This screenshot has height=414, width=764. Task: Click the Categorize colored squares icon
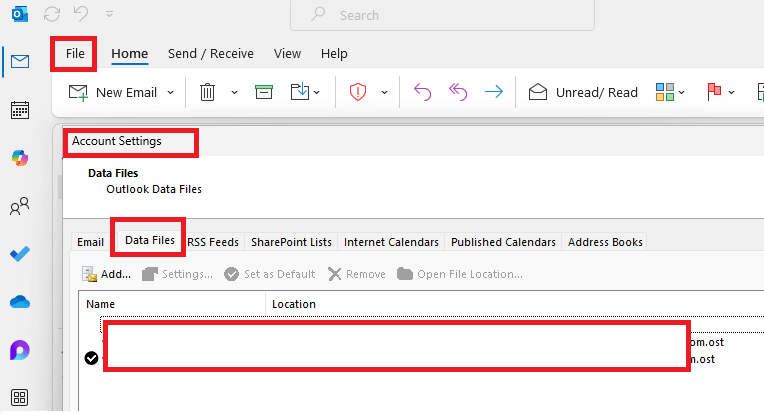tap(665, 92)
